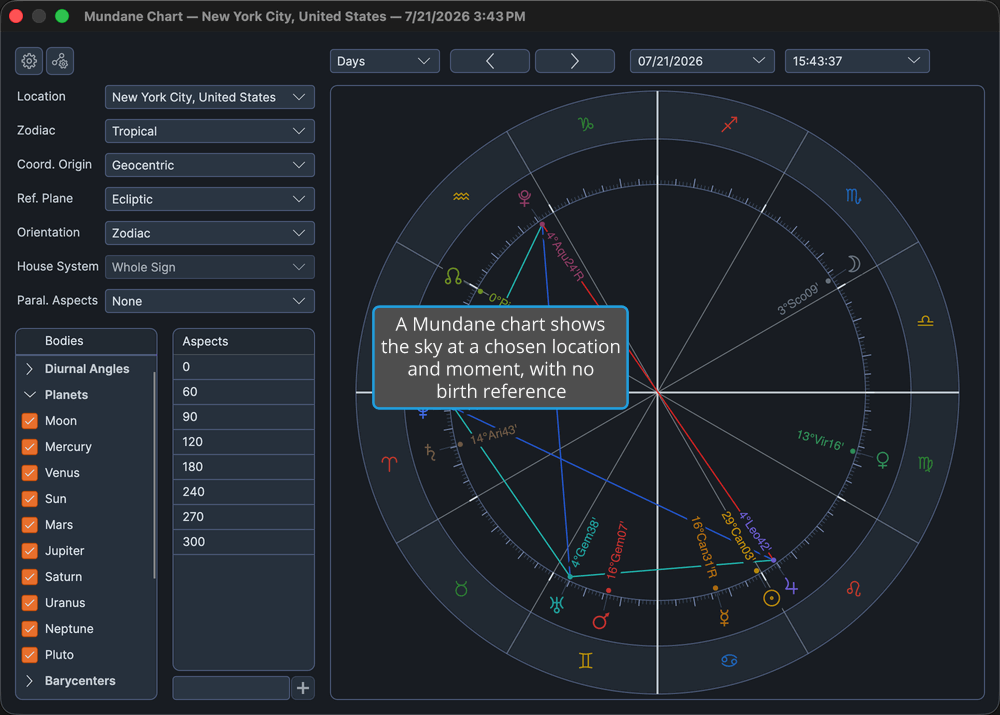Click the North Node glyph on chart

[x=453, y=276]
